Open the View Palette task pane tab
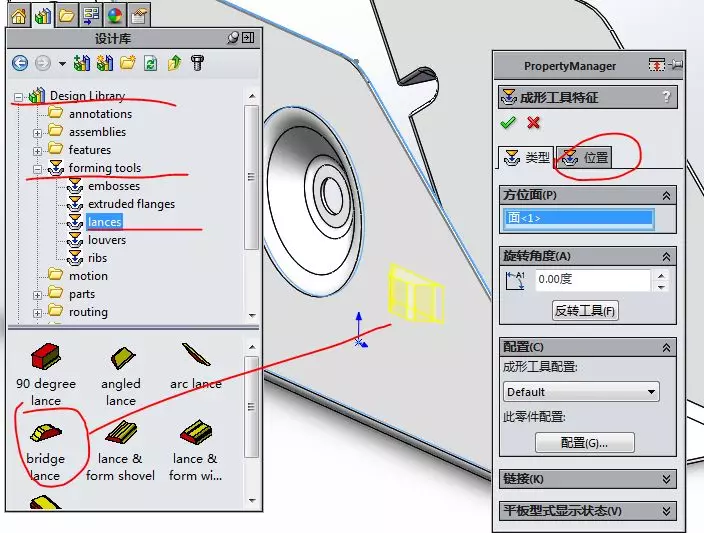The height and width of the screenshot is (533, 704). pos(91,16)
